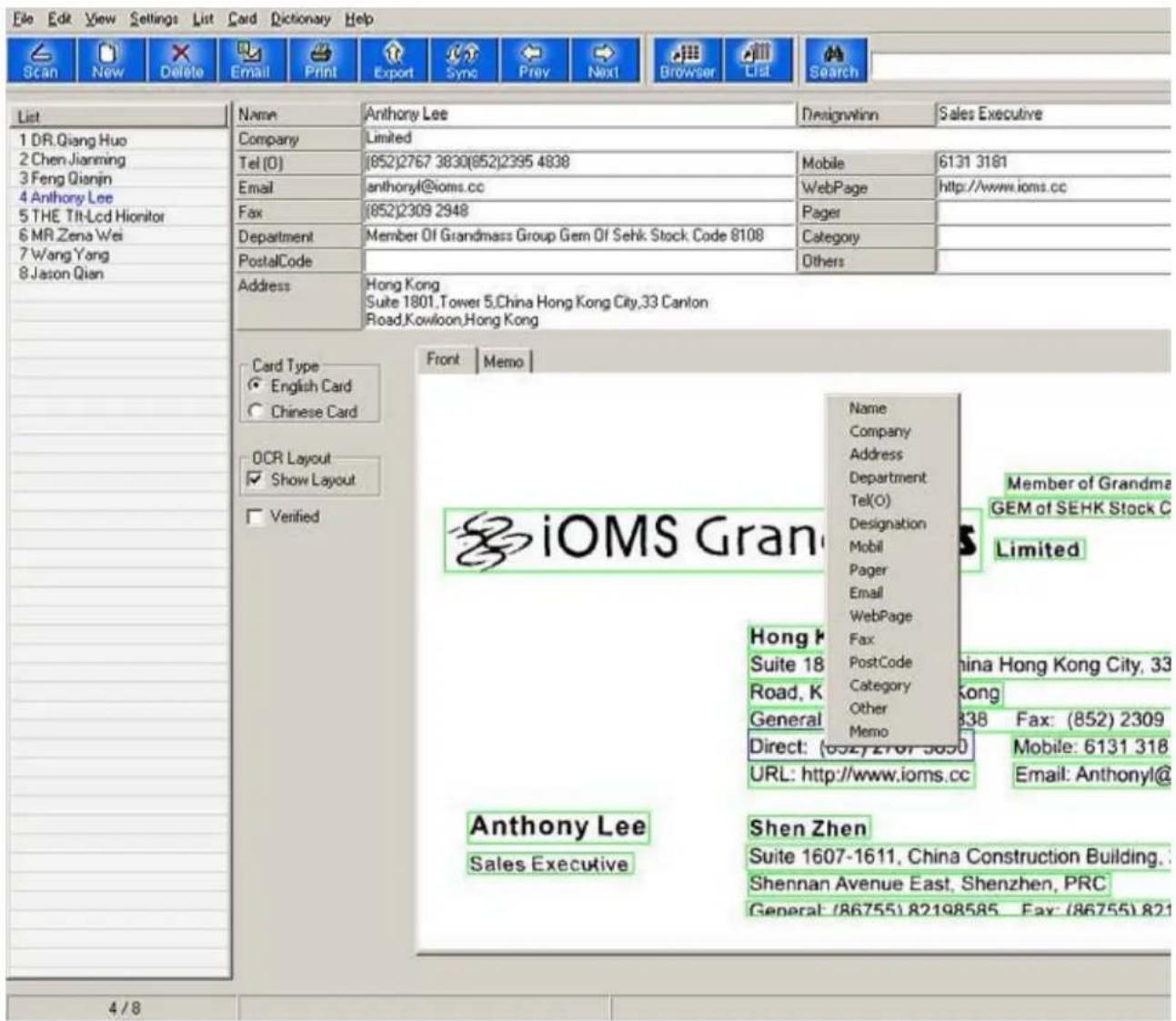Screen dimensions: 1176x1021
Task: Click the URL text box on card image
Action: point(860,776)
